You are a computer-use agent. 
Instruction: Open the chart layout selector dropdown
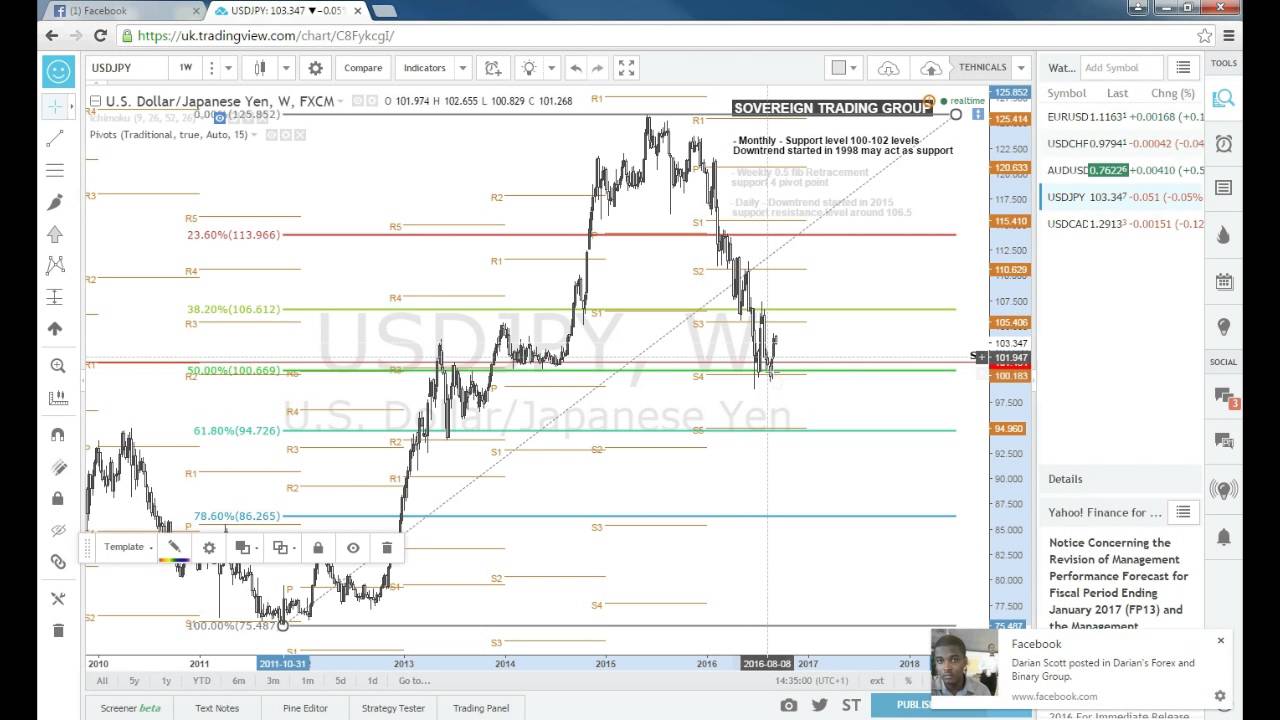(x=845, y=68)
